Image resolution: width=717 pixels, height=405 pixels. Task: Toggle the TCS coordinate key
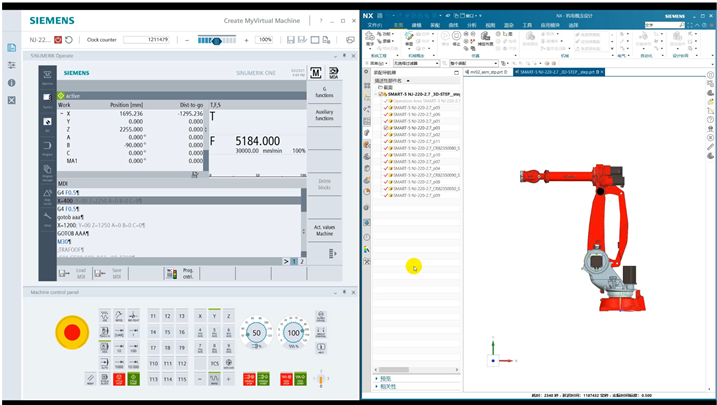[x=214, y=363]
